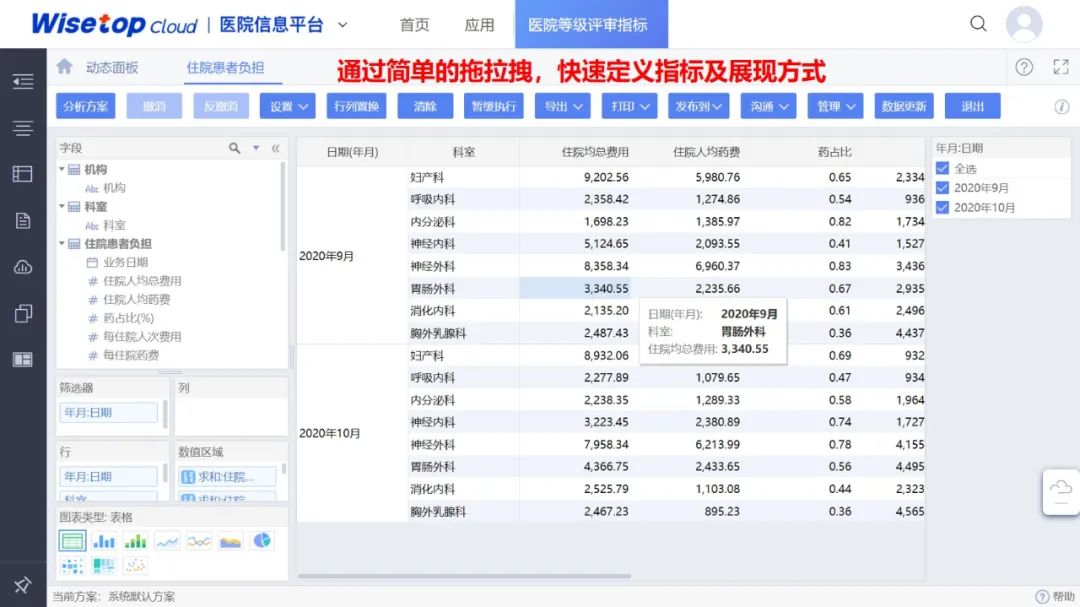The height and width of the screenshot is (607, 1080).
Task: Select the line chart type icon
Action: (x=167, y=542)
